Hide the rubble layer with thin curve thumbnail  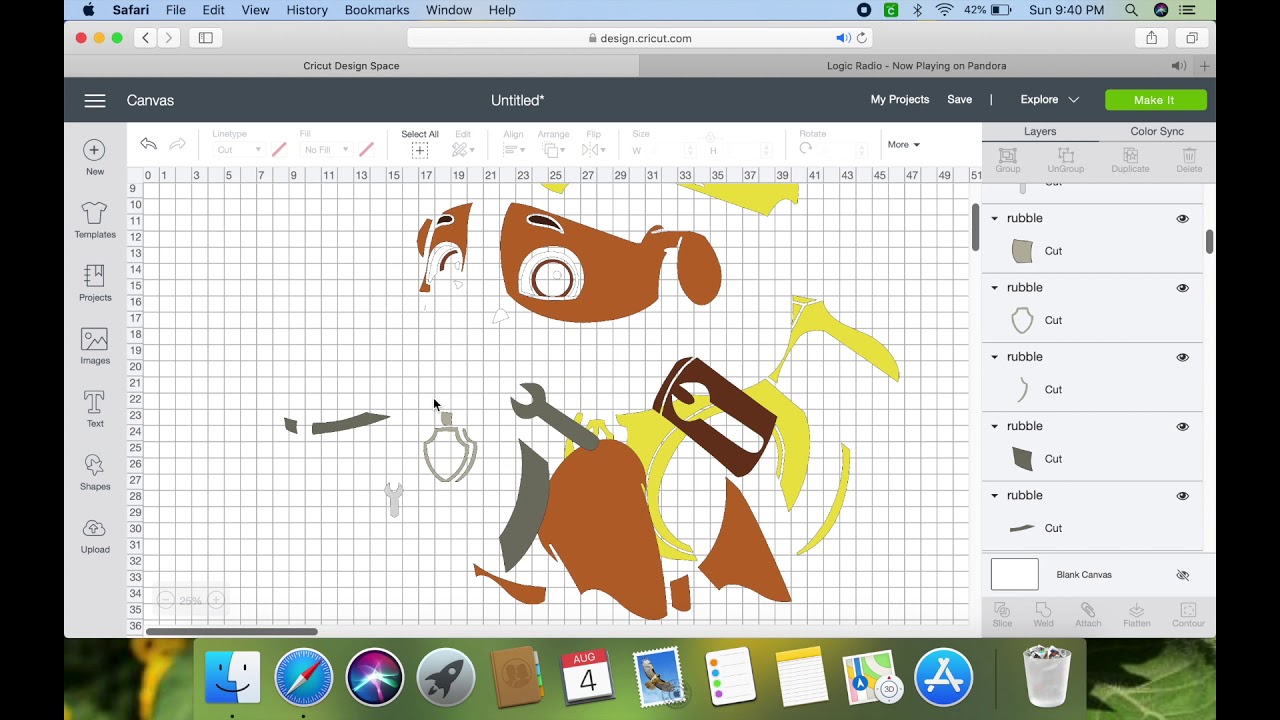click(1183, 357)
